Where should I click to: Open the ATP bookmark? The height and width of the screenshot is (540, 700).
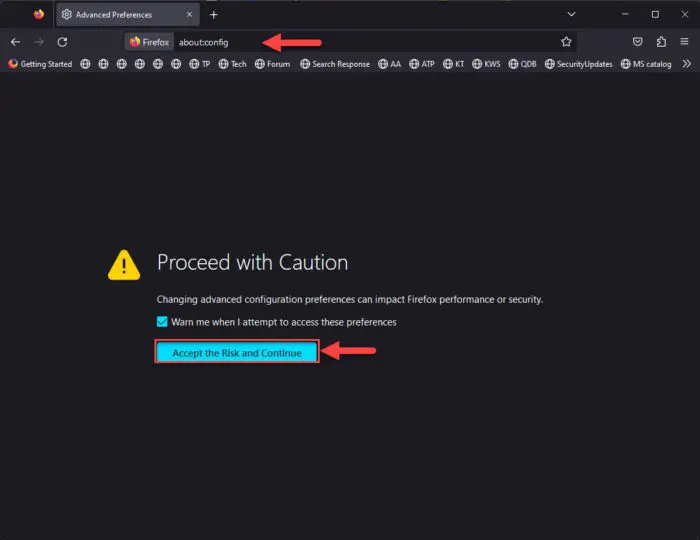[422, 64]
